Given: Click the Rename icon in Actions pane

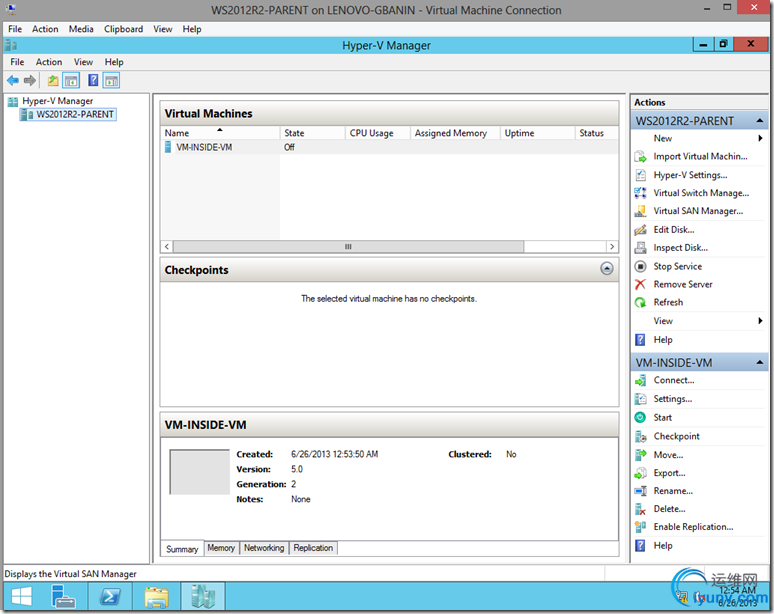Looking at the screenshot, I should tap(640, 491).
